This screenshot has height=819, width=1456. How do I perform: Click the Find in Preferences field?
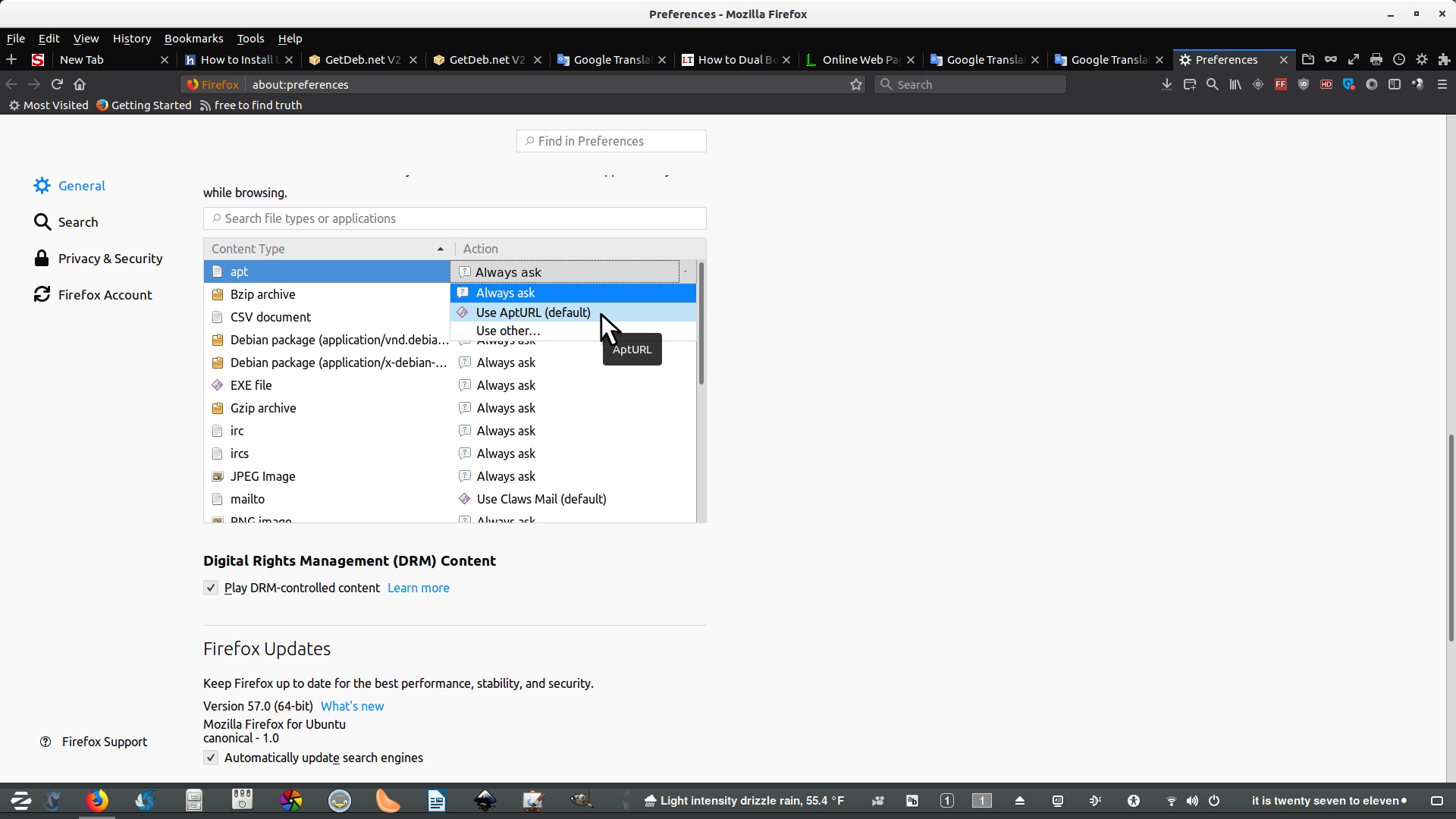click(611, 141)
